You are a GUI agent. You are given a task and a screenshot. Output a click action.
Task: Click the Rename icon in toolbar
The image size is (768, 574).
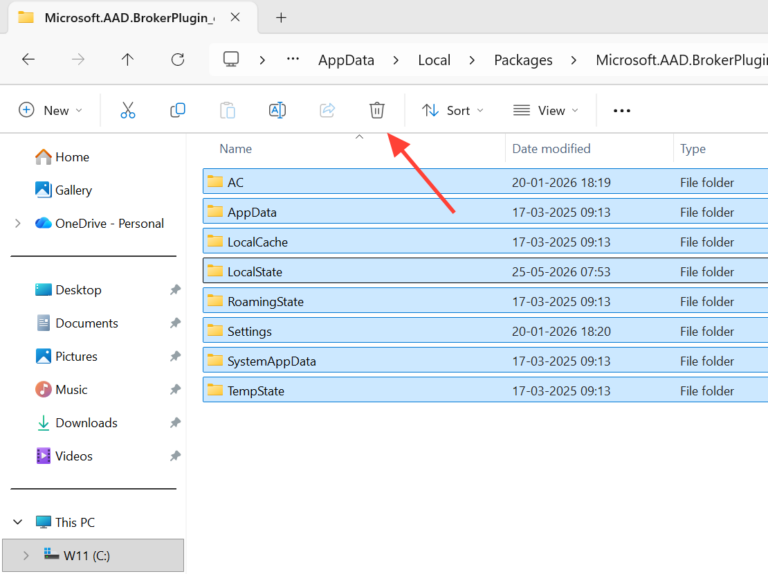[277, 110]
